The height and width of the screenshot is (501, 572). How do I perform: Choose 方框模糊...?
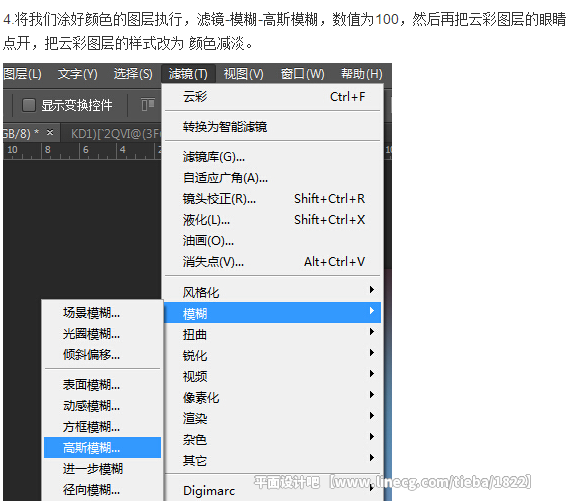click(103, 426)
